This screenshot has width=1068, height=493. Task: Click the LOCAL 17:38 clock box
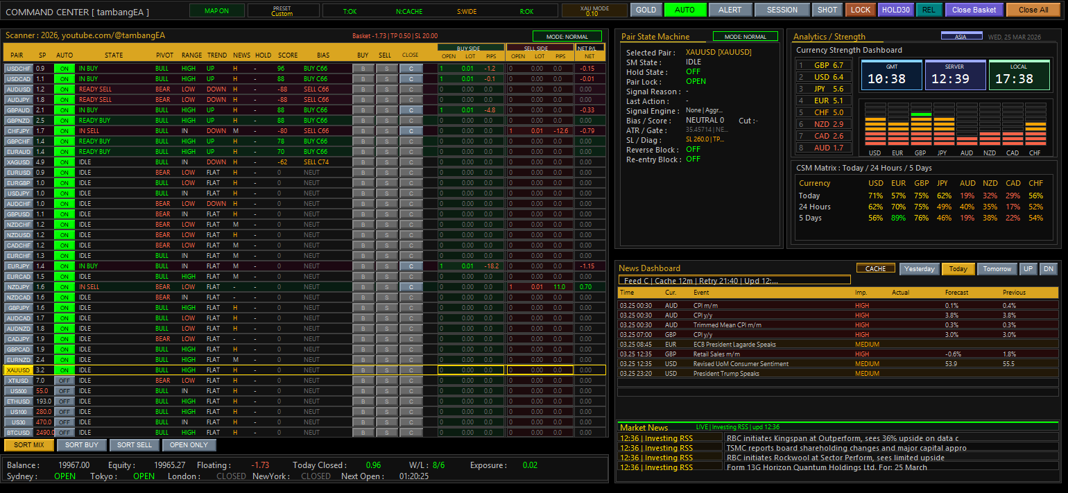tap(1019, 75)
